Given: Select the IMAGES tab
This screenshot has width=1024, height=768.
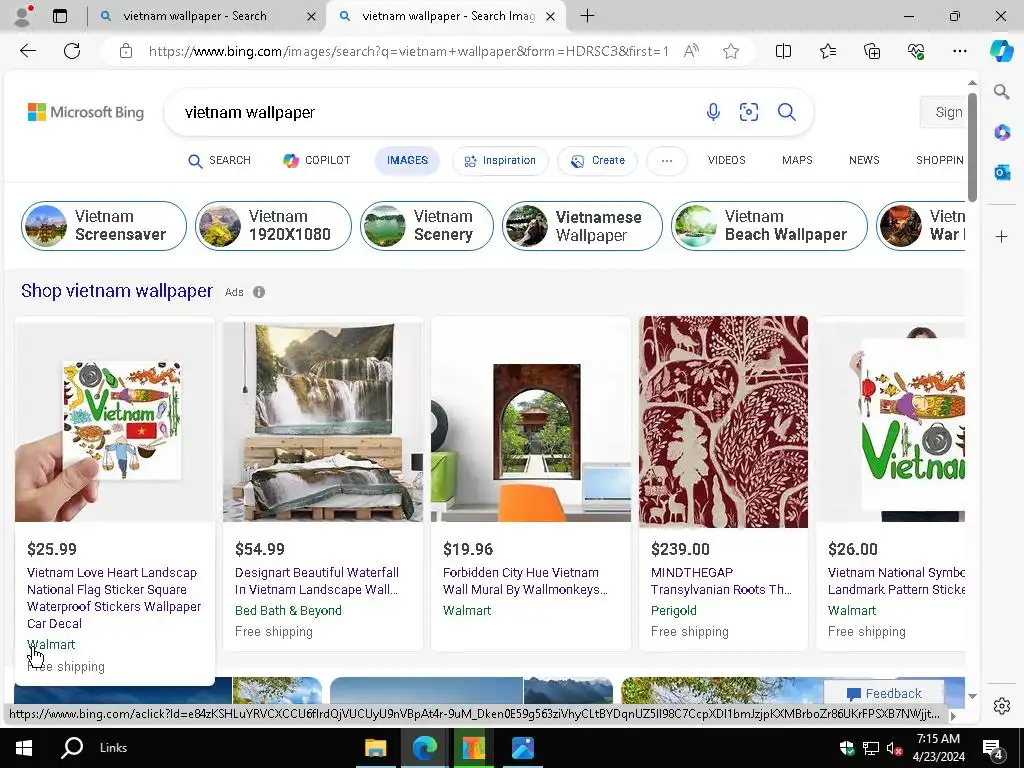Looking at the screenshot, I should click(x=407, y=160).
